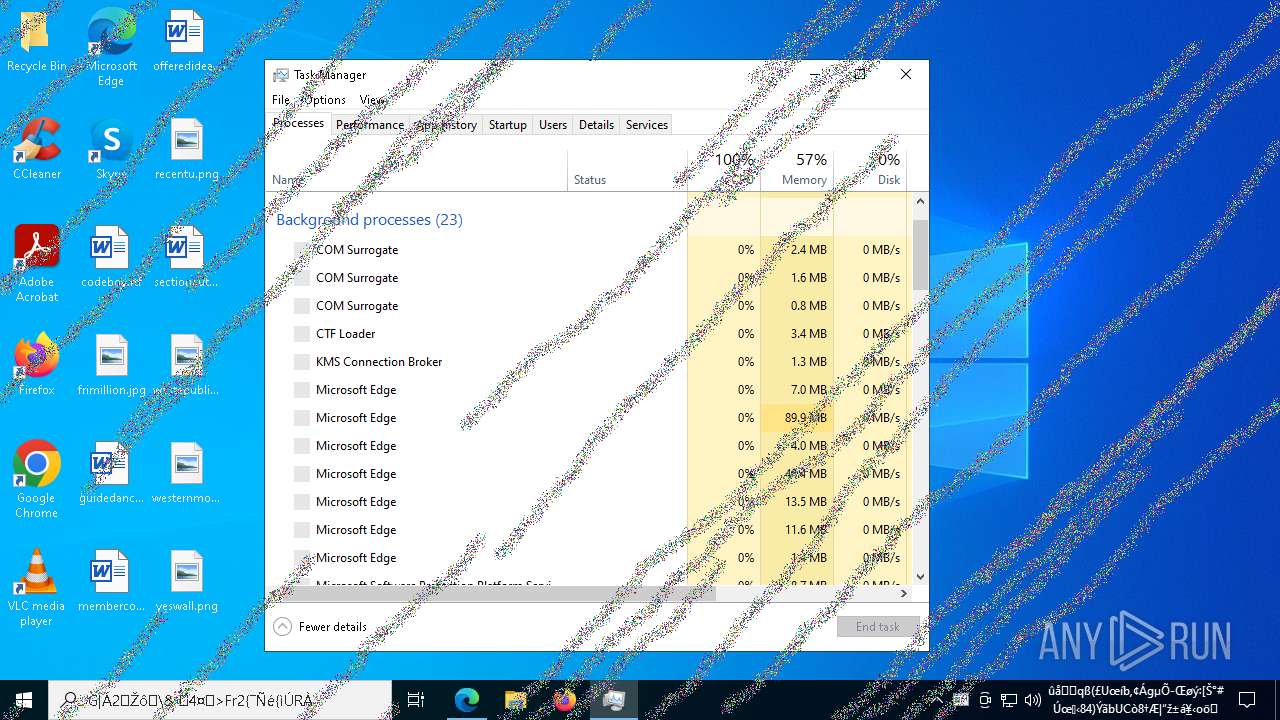Image resolution: width=1280 pixels, height=720 pixels.
Task: Open the Recycle Bin desktop icon
Action: 36,42
